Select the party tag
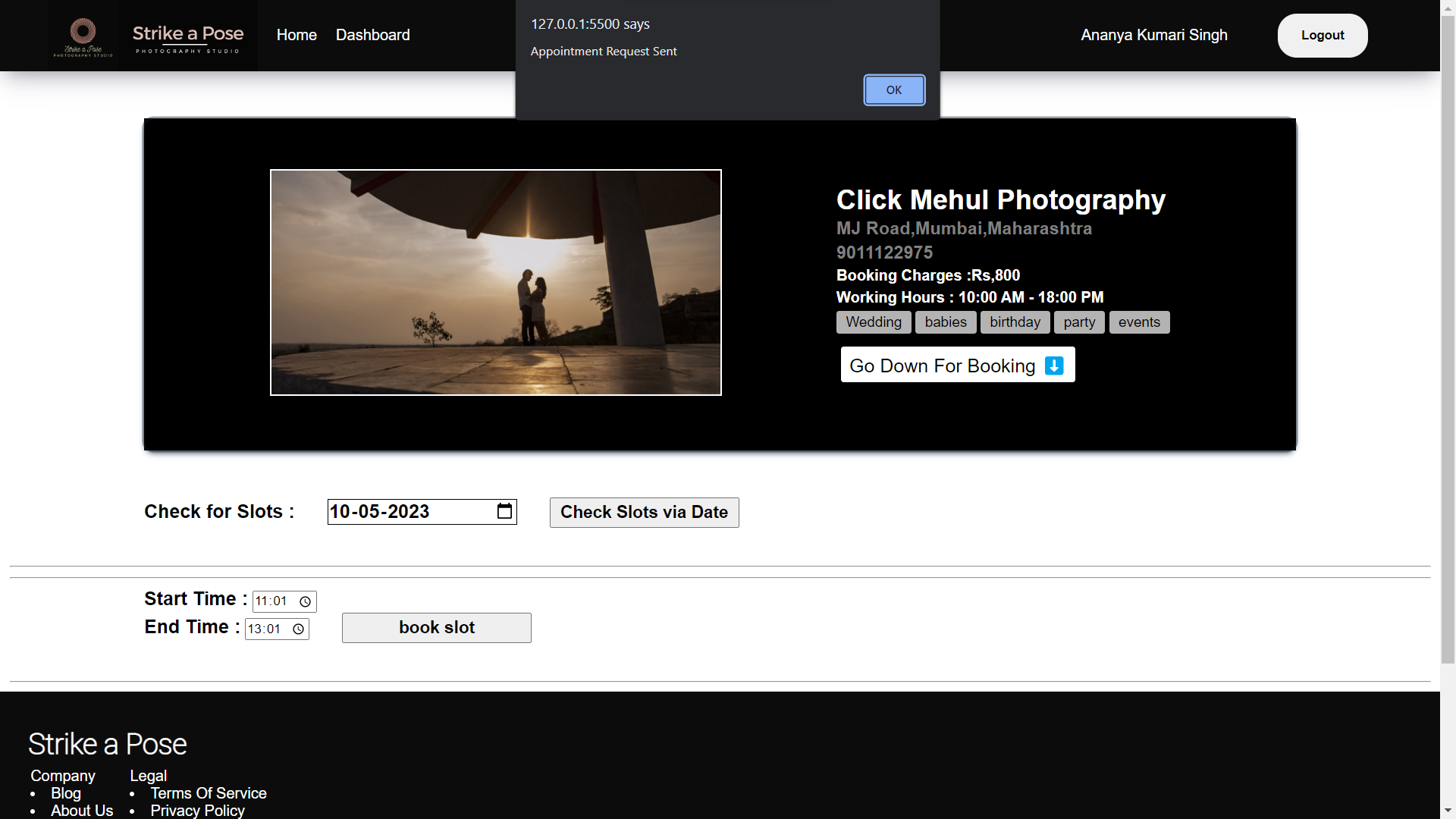 click(1079, 322)
